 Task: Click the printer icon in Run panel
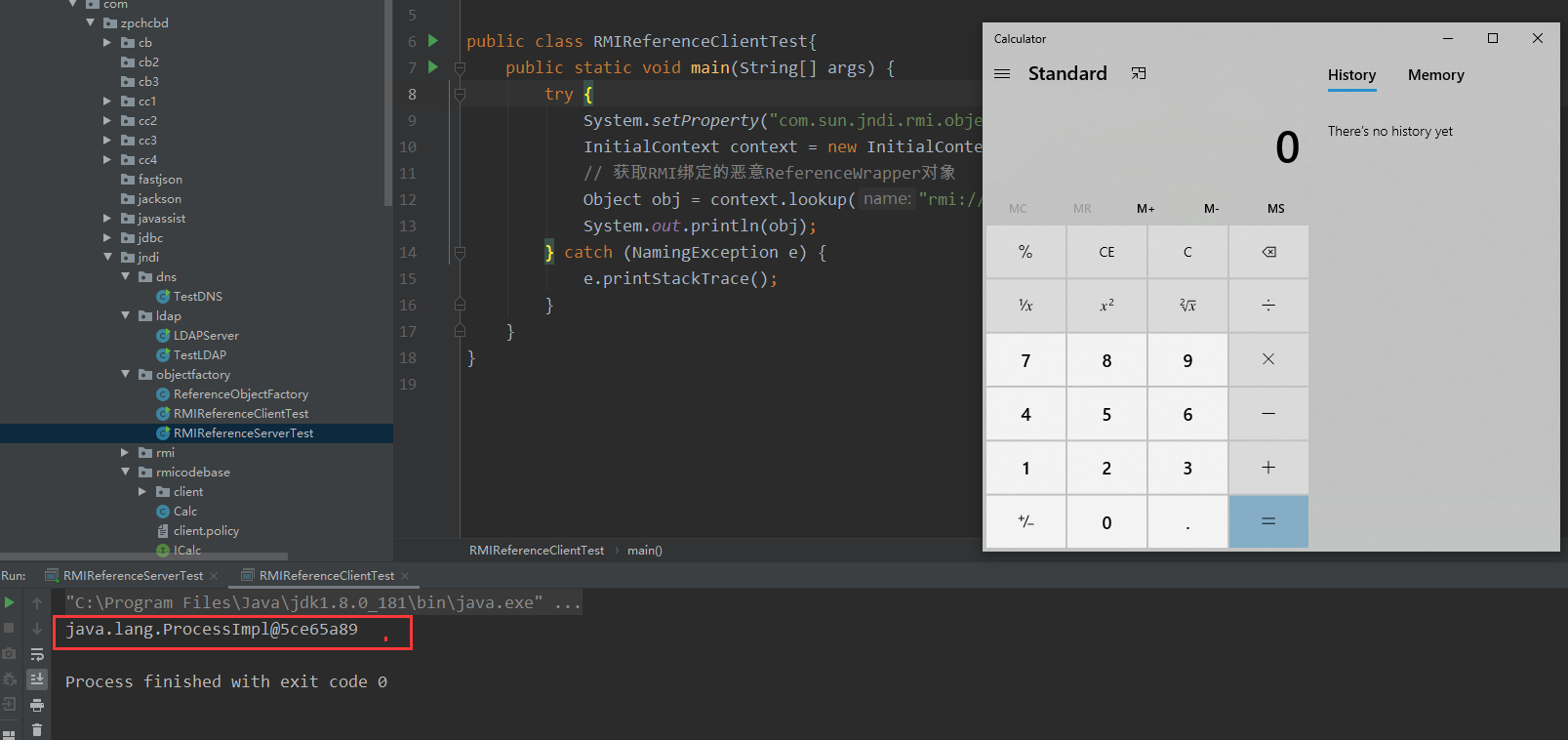tap(37, 705)
